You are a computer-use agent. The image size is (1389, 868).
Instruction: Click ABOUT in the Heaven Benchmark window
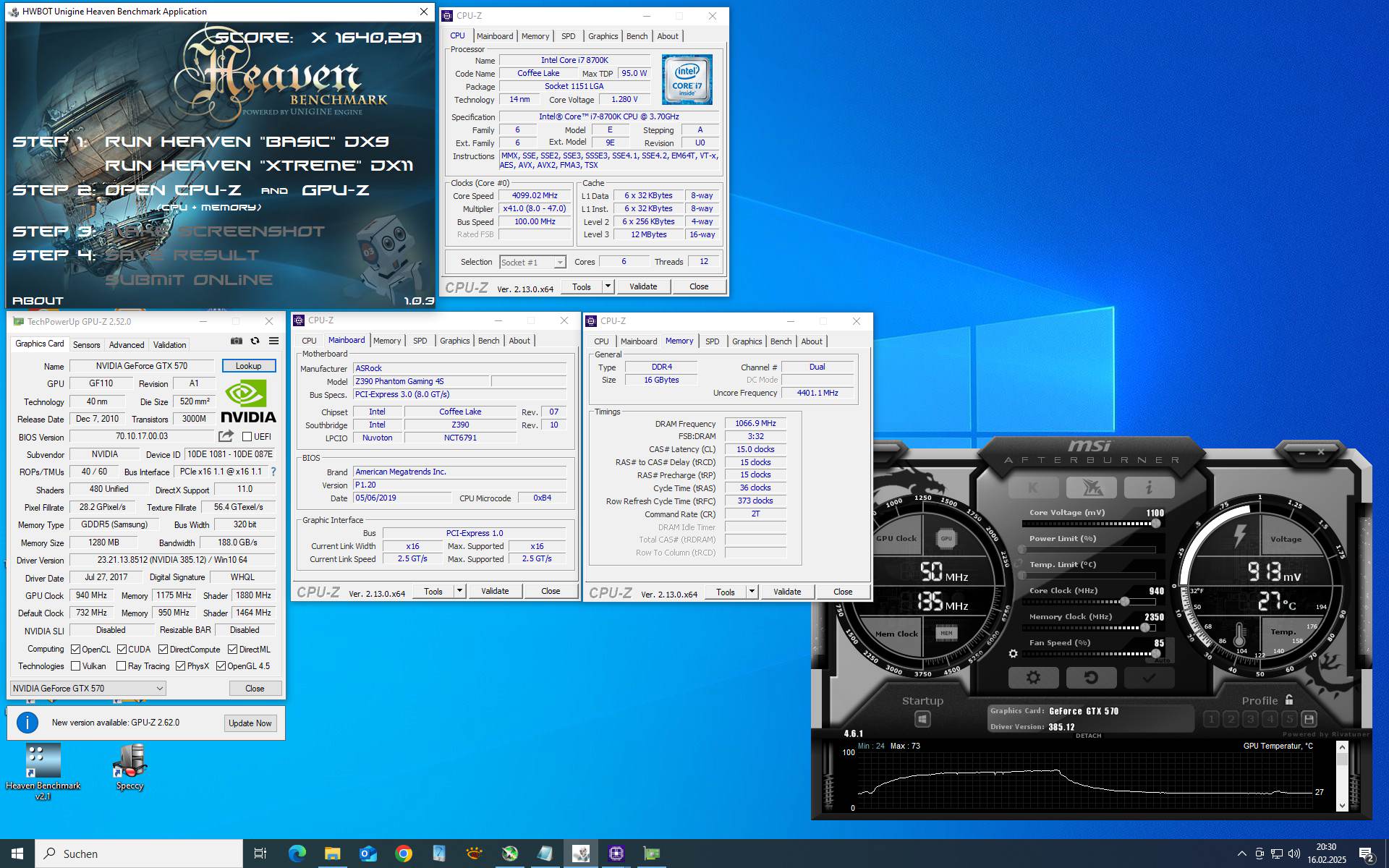[x=38, y=301]
